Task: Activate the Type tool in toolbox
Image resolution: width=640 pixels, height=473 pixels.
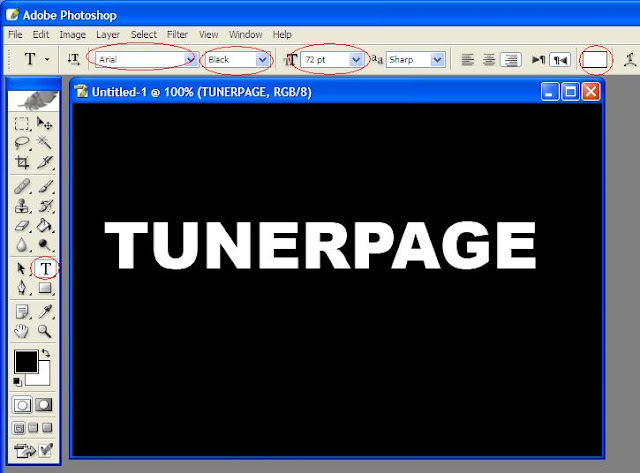Action: coord(45,269)
